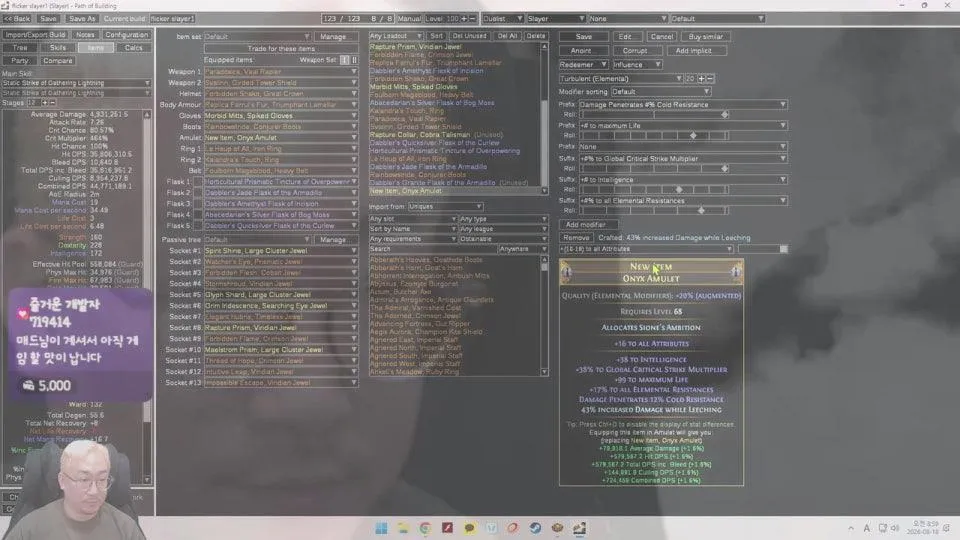Switch to Path of Building taskbar icon
The width and height of the screenshot is (960, 540).
point(579,528)
